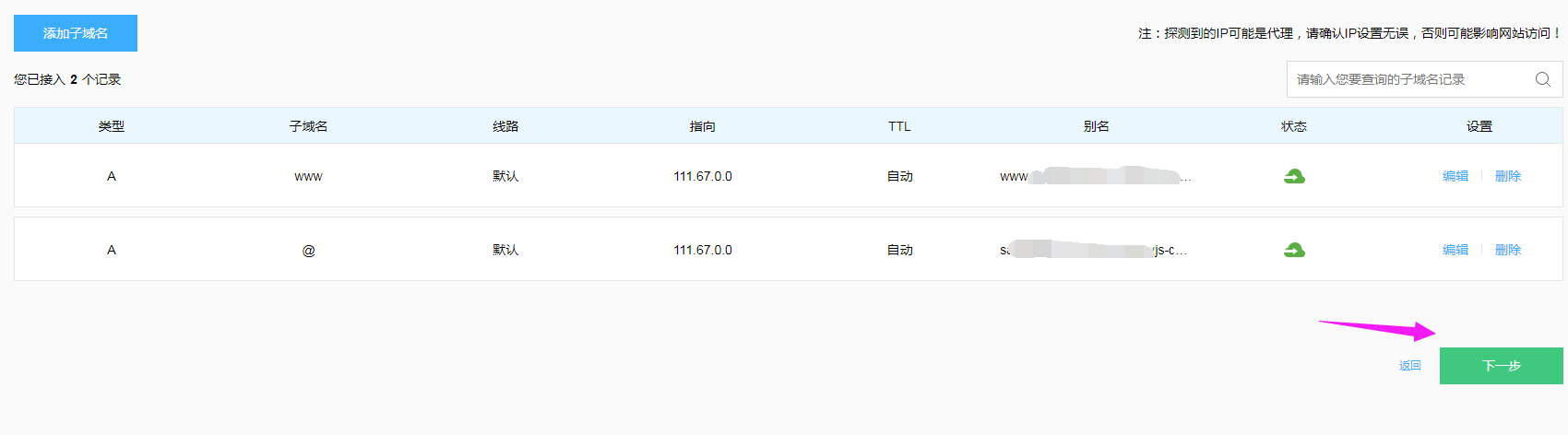Screen dimensions: 1568x435
Task: Click the 自动 TTL value in the @ row
Action: tap(899, 250)
